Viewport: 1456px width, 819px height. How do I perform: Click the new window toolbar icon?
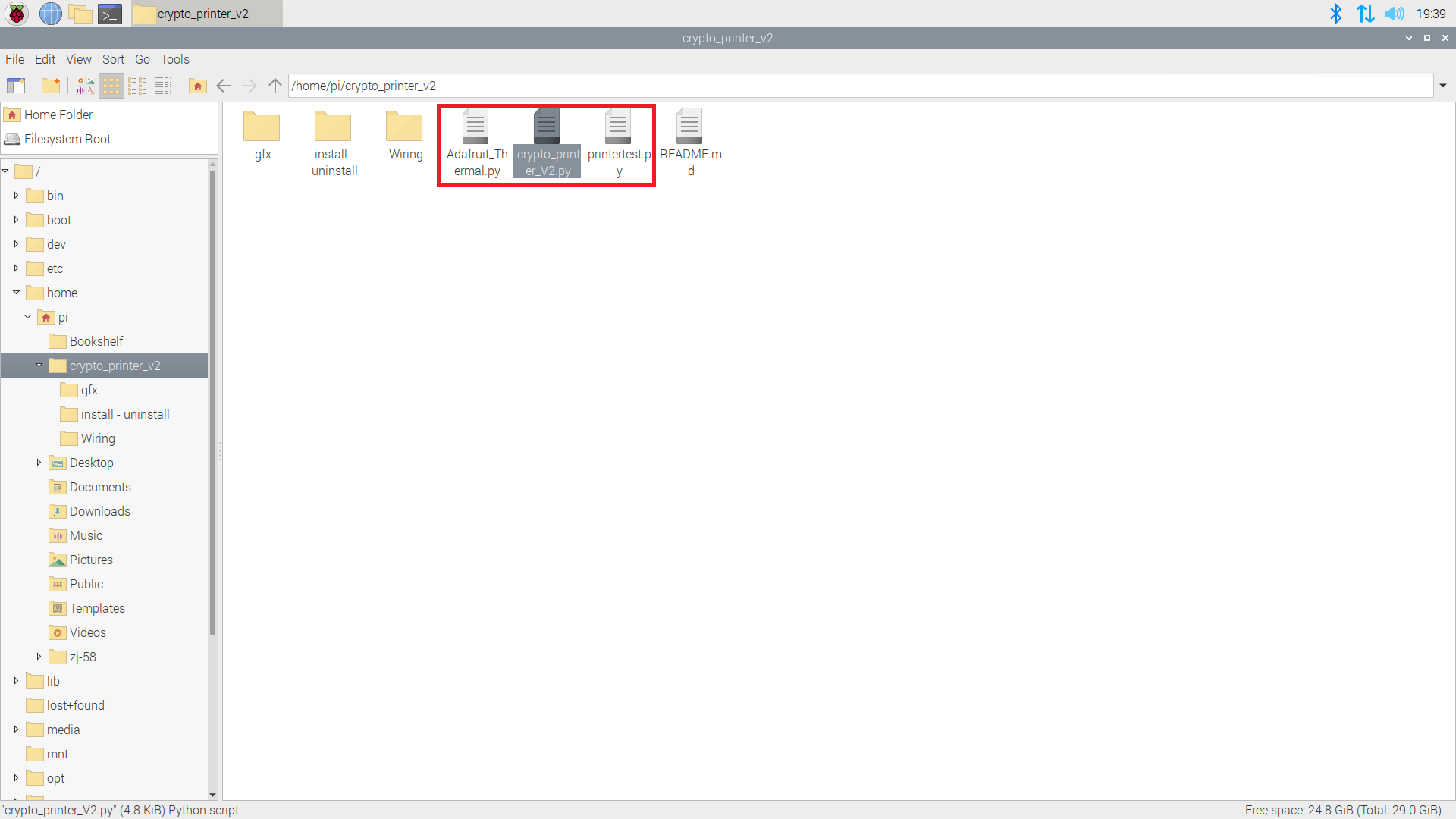(x=16, y=86)
